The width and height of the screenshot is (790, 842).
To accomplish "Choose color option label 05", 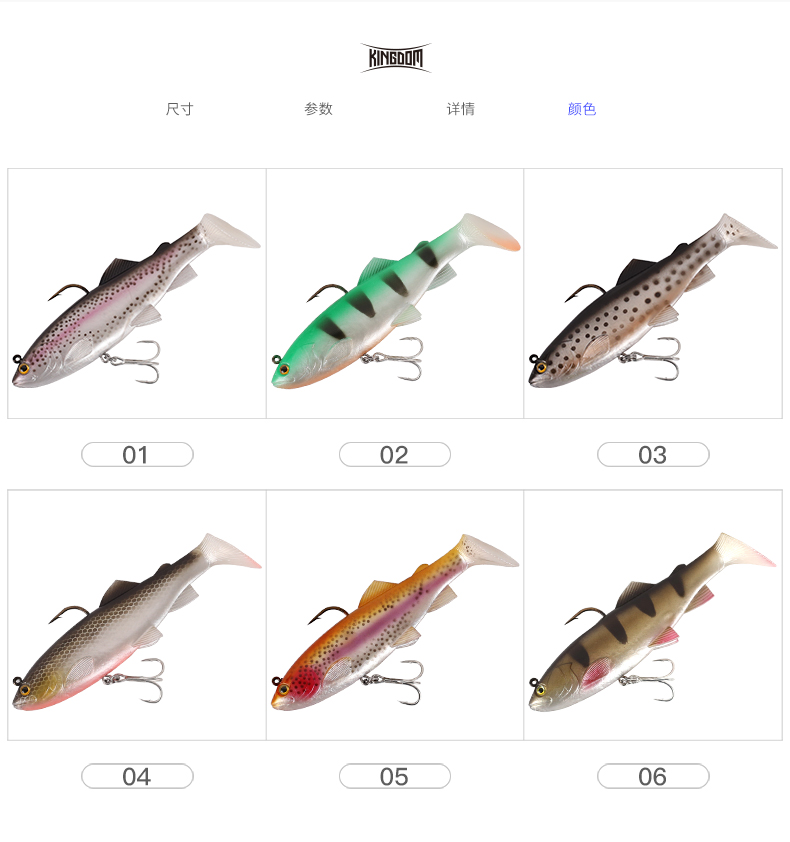I will [x=395, y=776].
